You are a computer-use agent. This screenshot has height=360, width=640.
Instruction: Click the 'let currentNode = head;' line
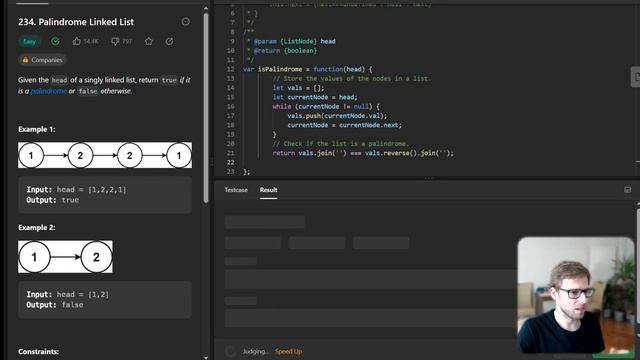tap(315, 97)
